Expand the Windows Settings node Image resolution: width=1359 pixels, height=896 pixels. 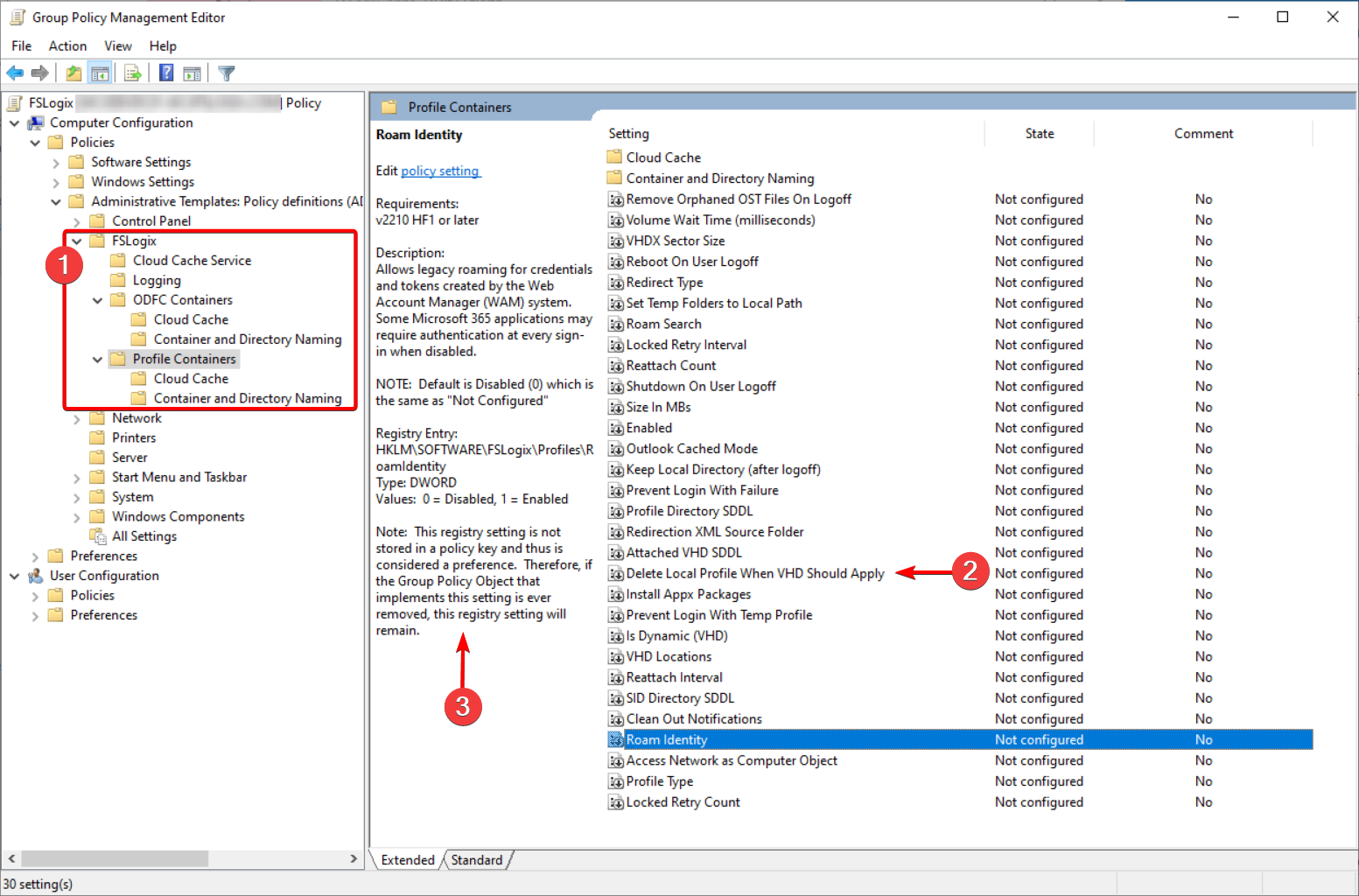click(x=56, y=182)
